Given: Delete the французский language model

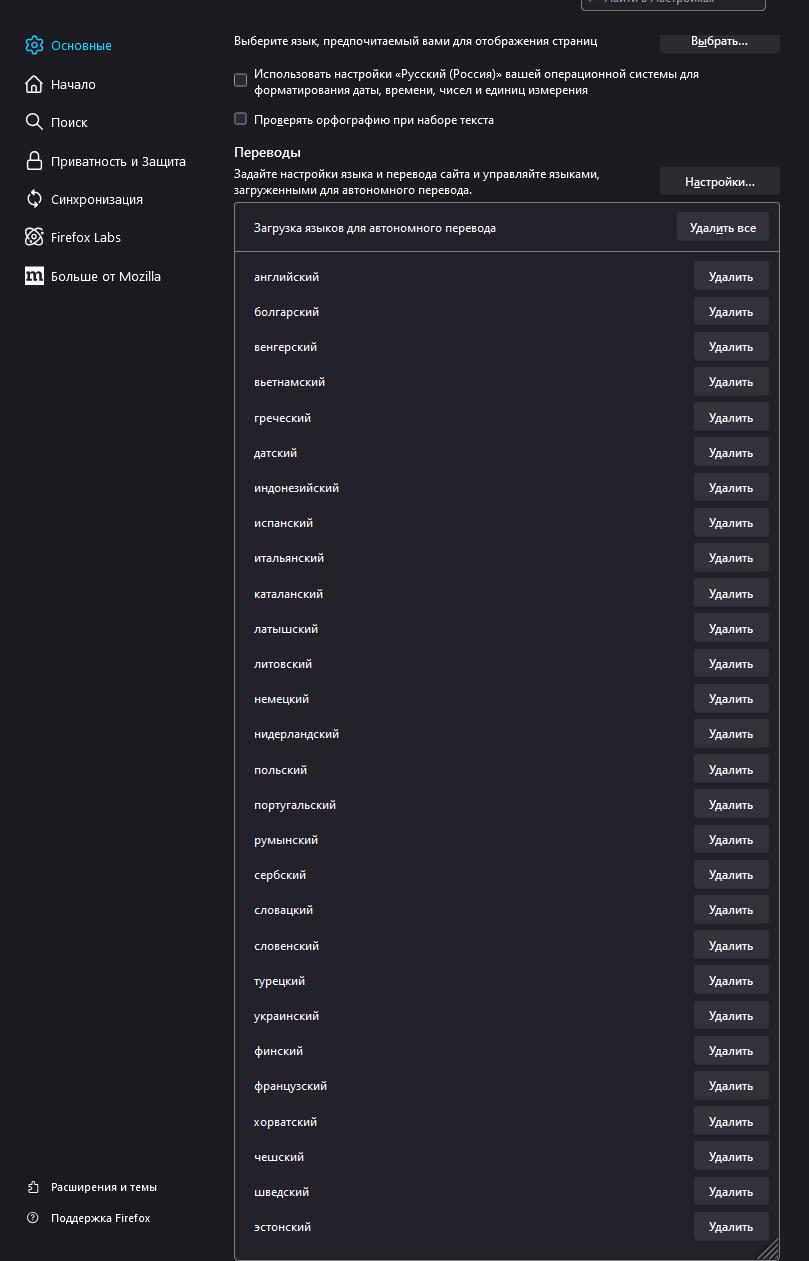Looking at the screenshot, I should coord(730,1086).
